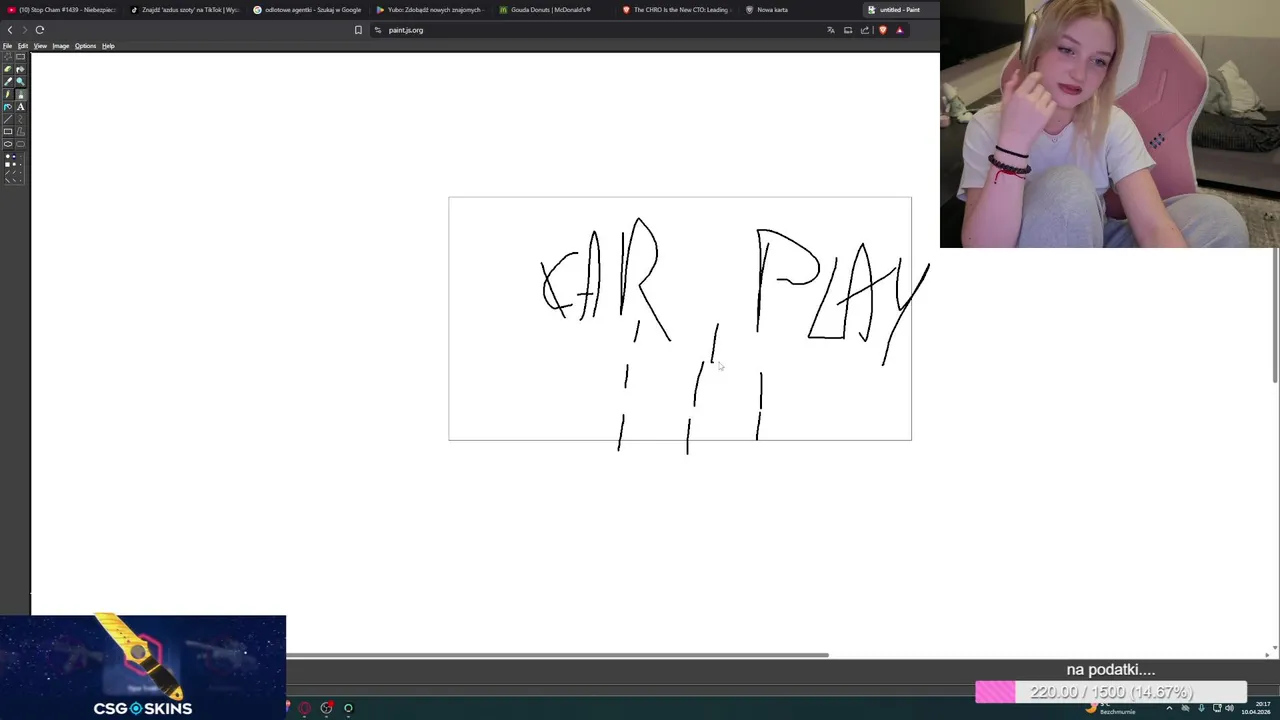This screenshot has width=1280, height=720.
Task: Show hidden tray icons chevron
Action: coord(1169,708)
